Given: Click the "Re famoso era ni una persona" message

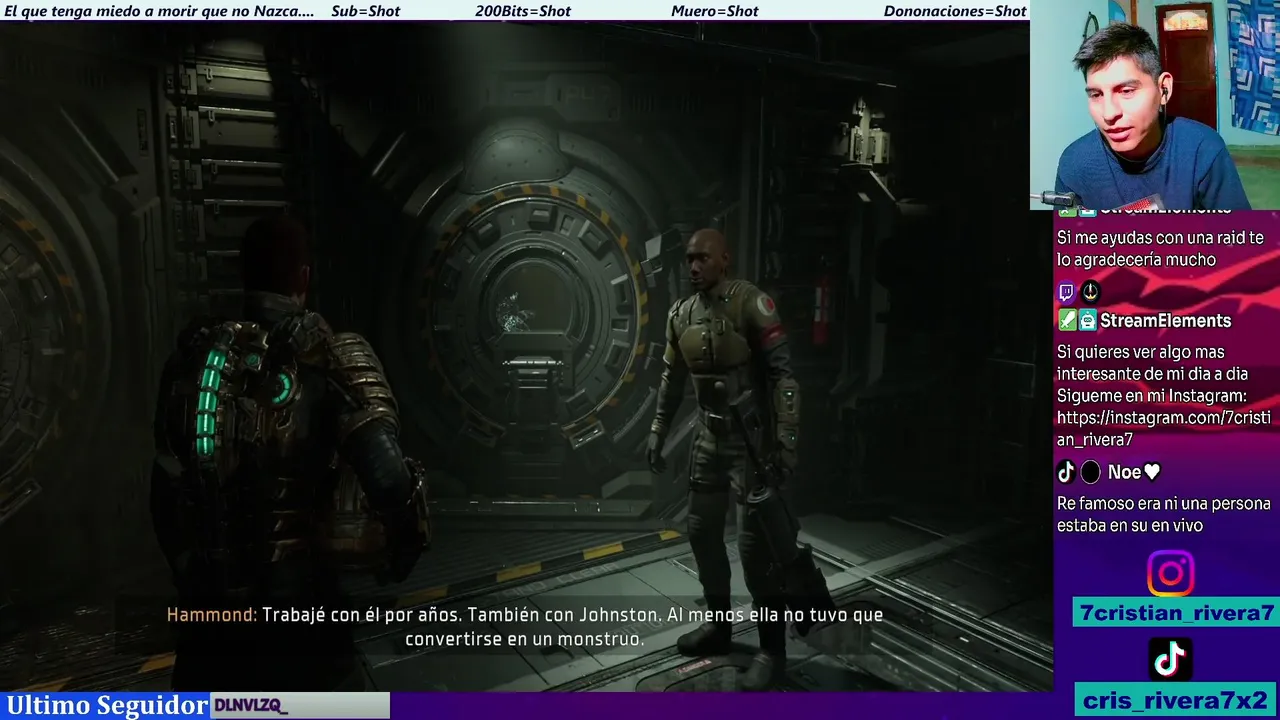Looking at the screenshot, I should (x=1163, y=515).
